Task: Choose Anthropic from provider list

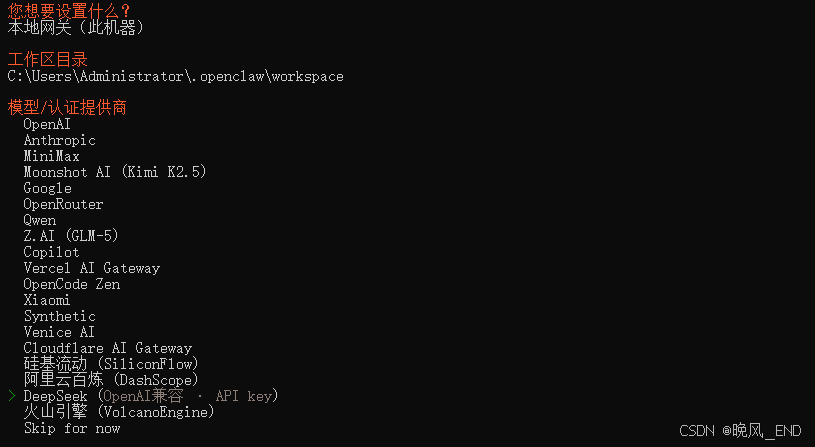Action: [x=60, y=140]
